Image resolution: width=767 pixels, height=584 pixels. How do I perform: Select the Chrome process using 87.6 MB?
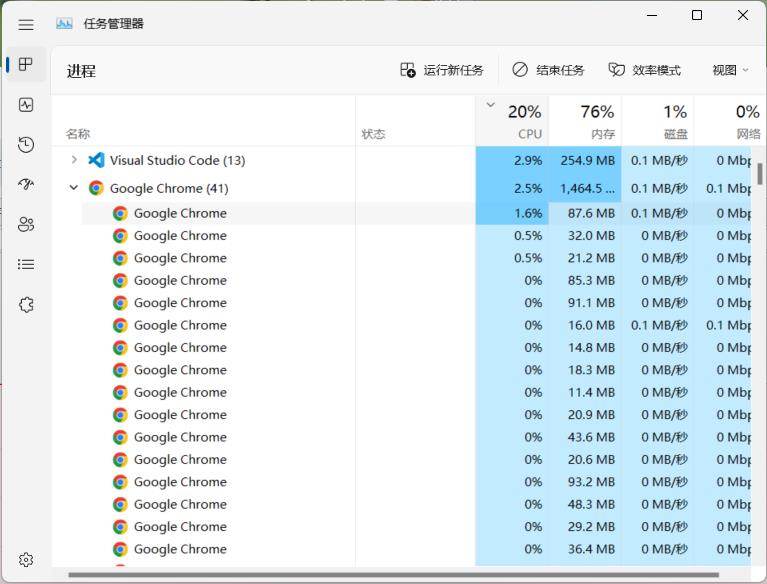416,213
